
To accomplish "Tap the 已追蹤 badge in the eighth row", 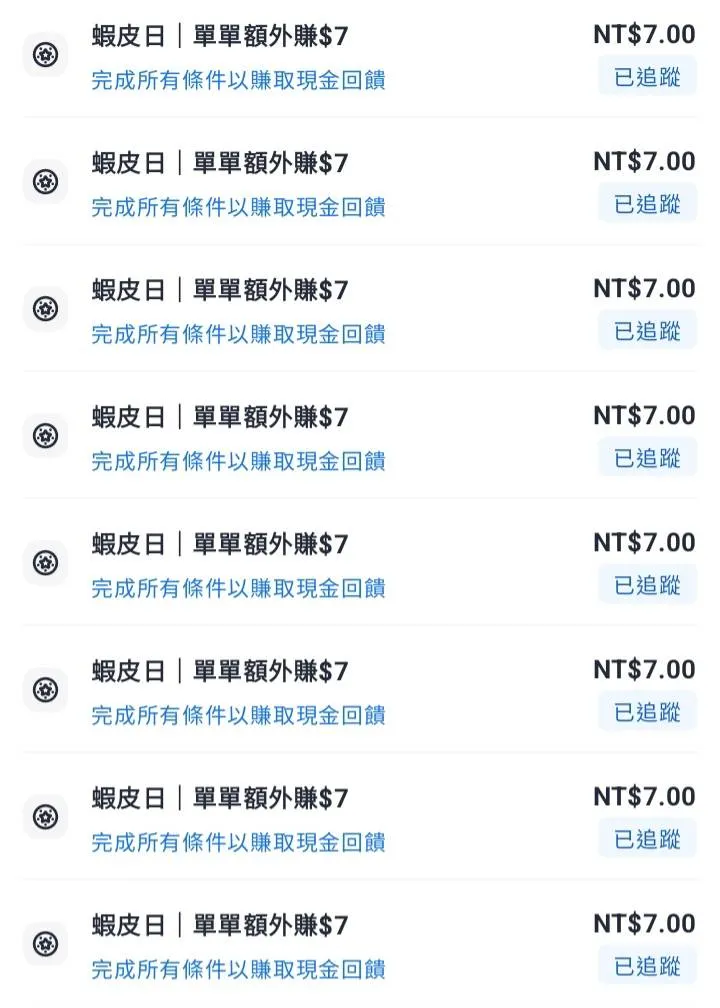I will [x=647, y=966].
